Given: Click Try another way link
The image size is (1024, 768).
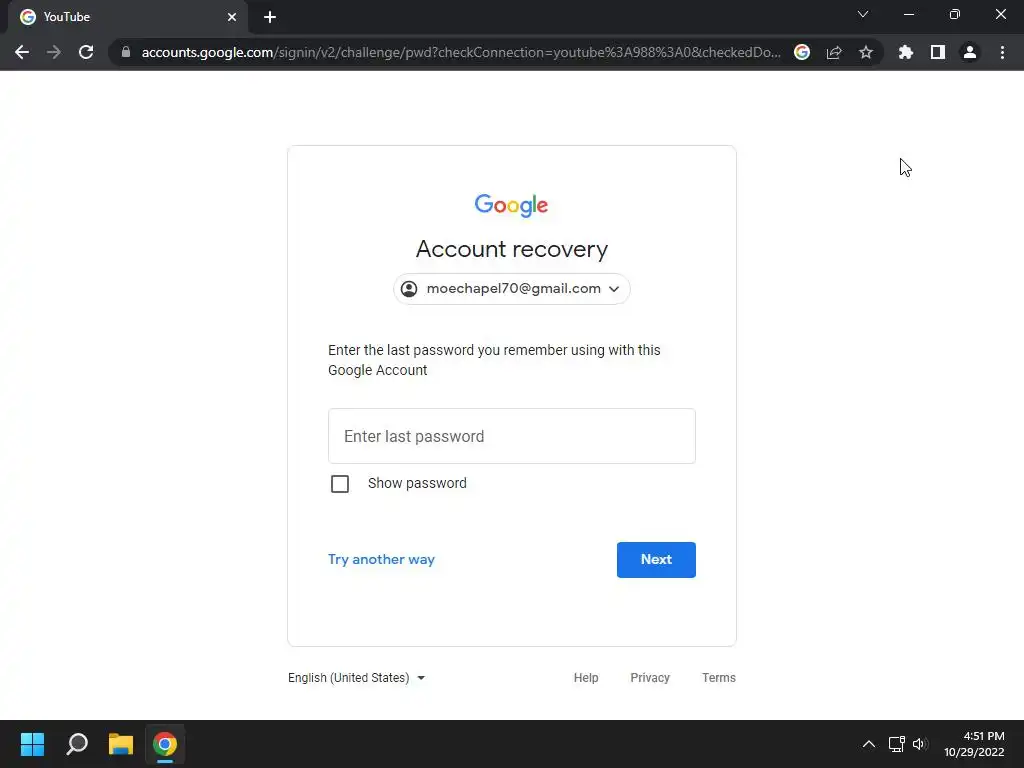Looking at the screenshot, I should 381,560.
